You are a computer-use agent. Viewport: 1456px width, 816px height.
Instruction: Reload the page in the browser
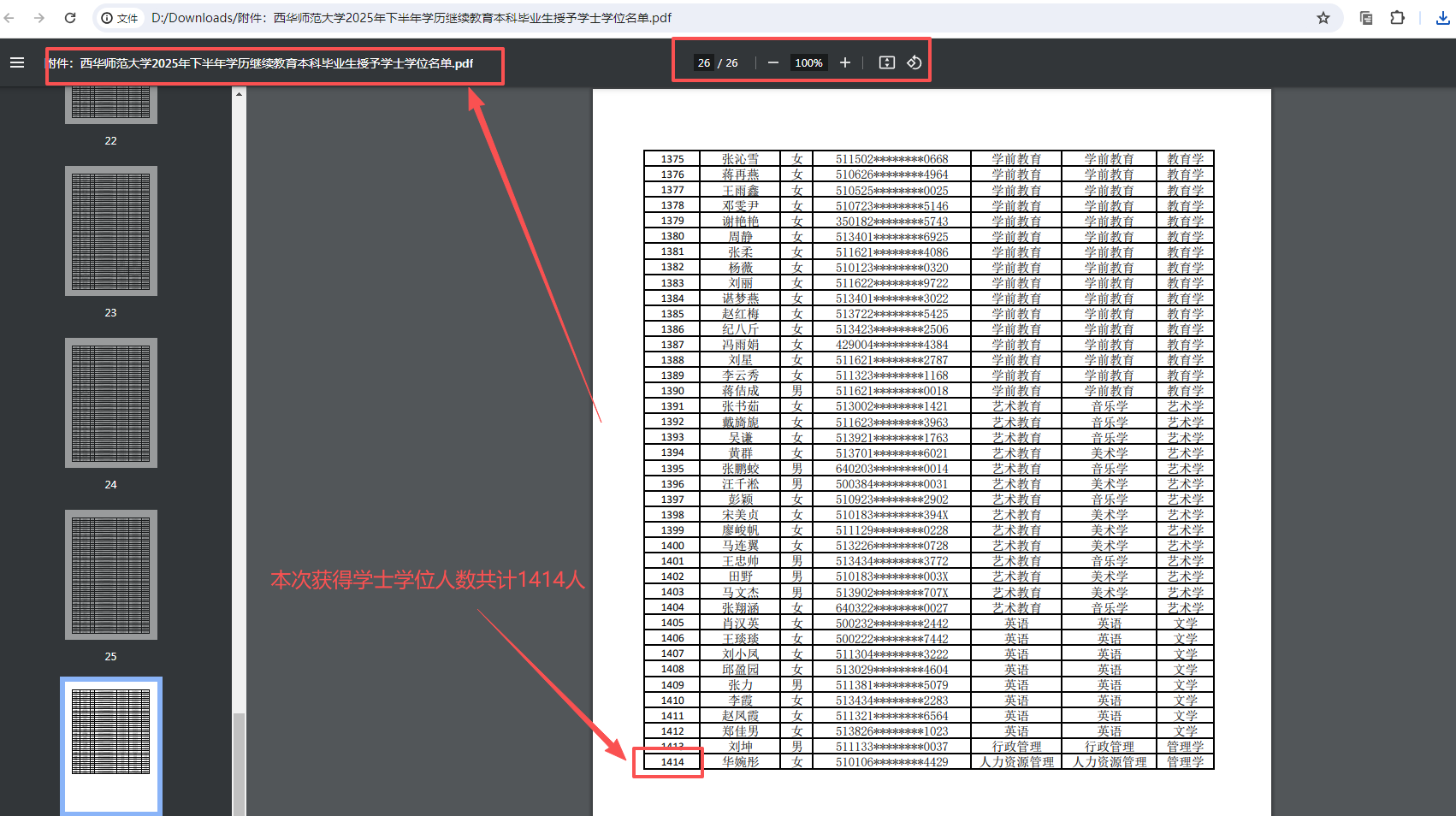tap(70, 18)
